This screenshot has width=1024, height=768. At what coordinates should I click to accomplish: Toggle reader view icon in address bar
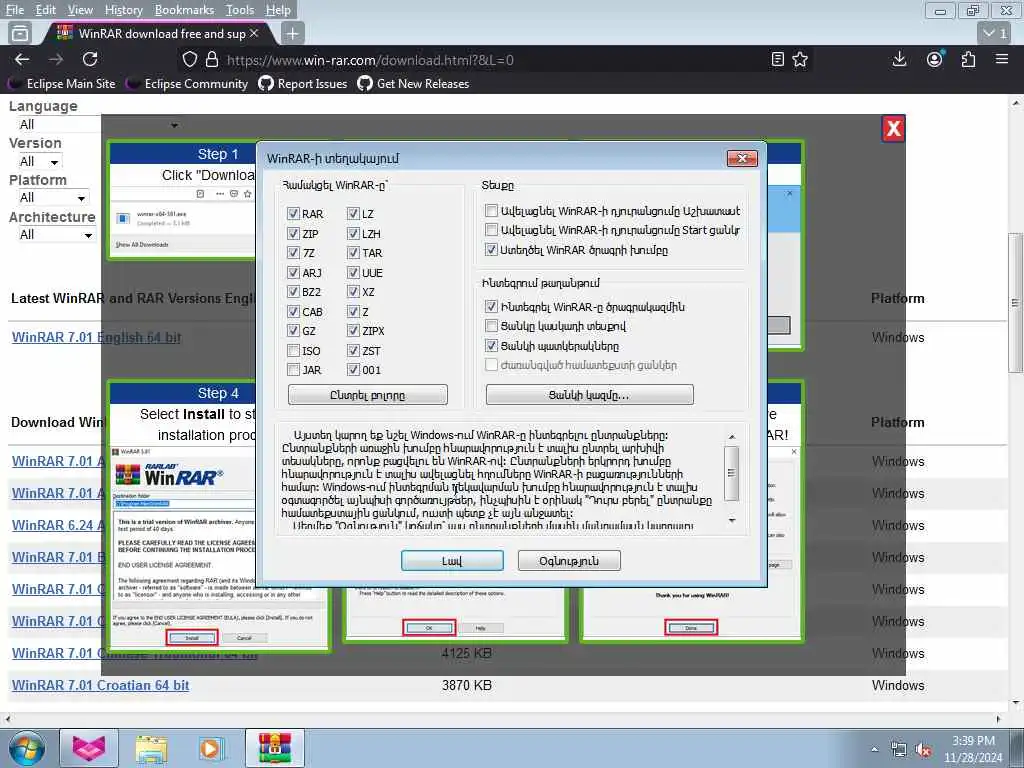[777, 59]
